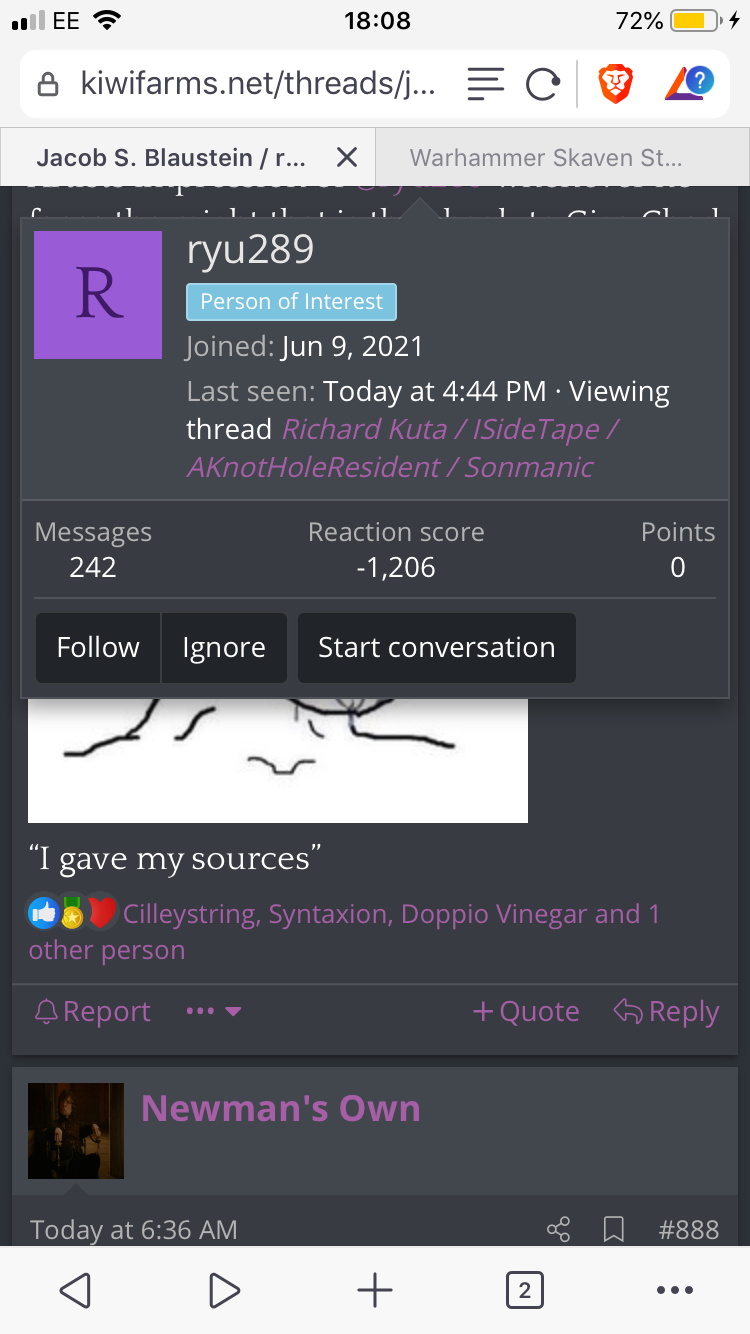
Task: Switch to Warhammer Skaven tab
Action: 546,157
